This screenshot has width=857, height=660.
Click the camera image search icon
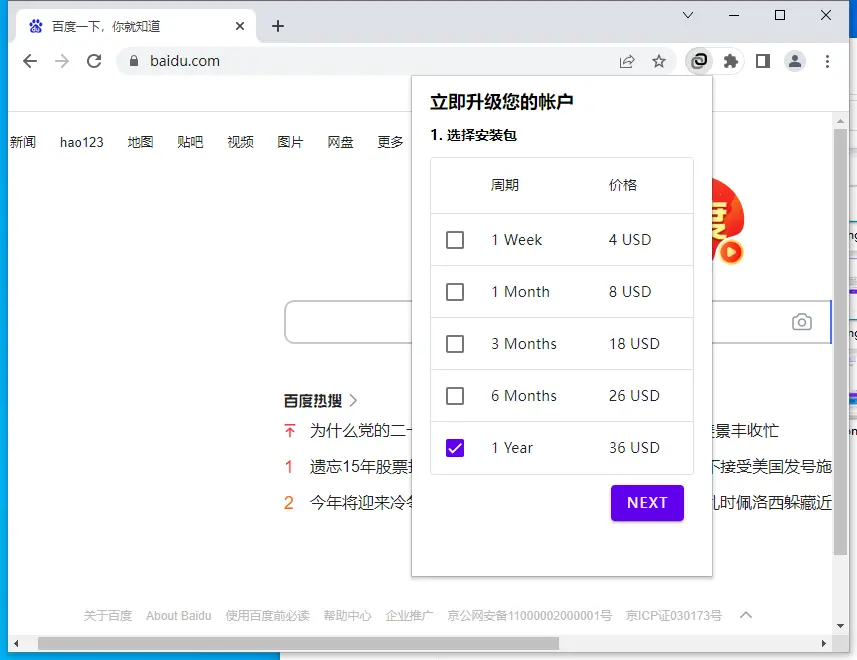pos(801,322)
